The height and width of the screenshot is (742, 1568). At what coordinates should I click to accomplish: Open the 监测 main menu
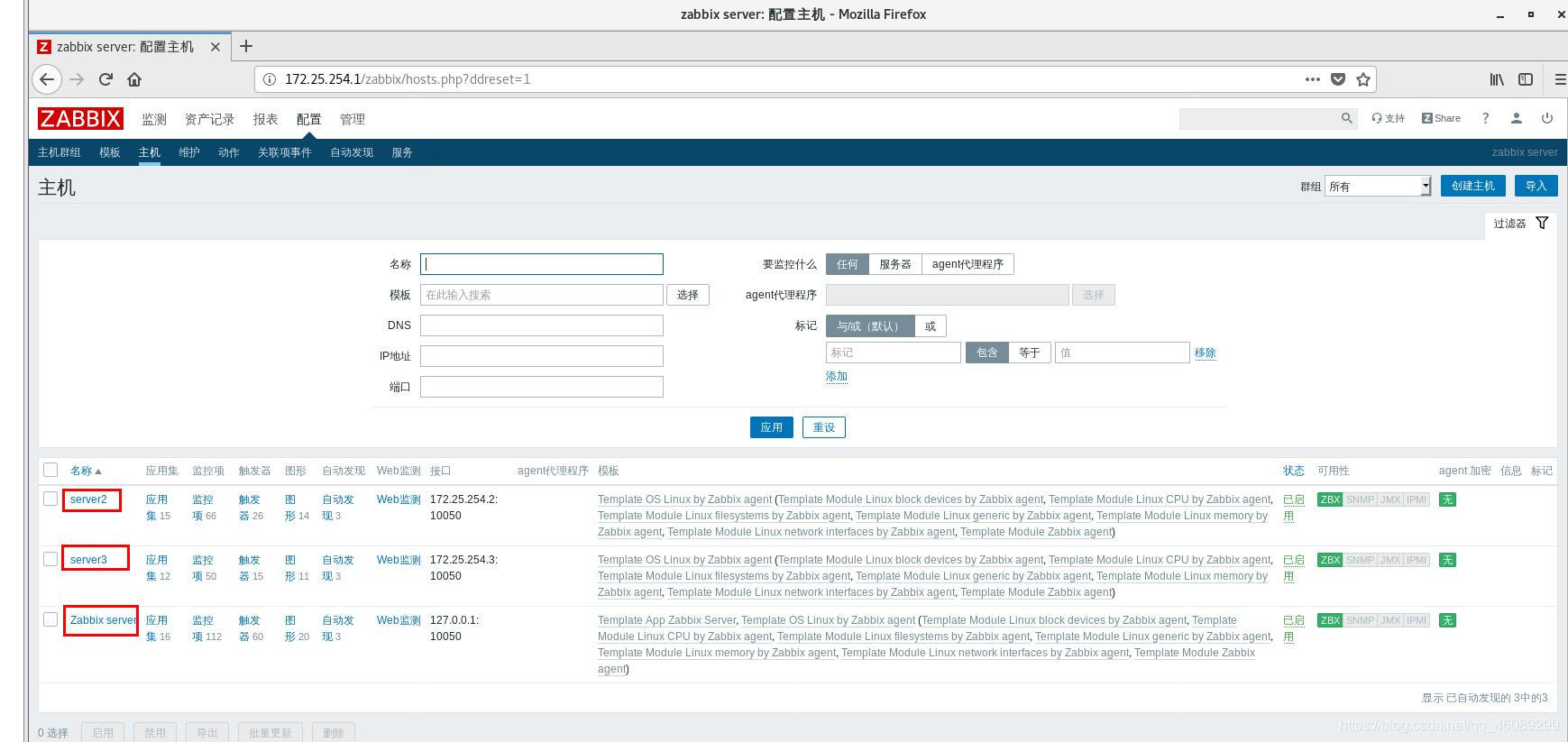[x=154, y=119]
